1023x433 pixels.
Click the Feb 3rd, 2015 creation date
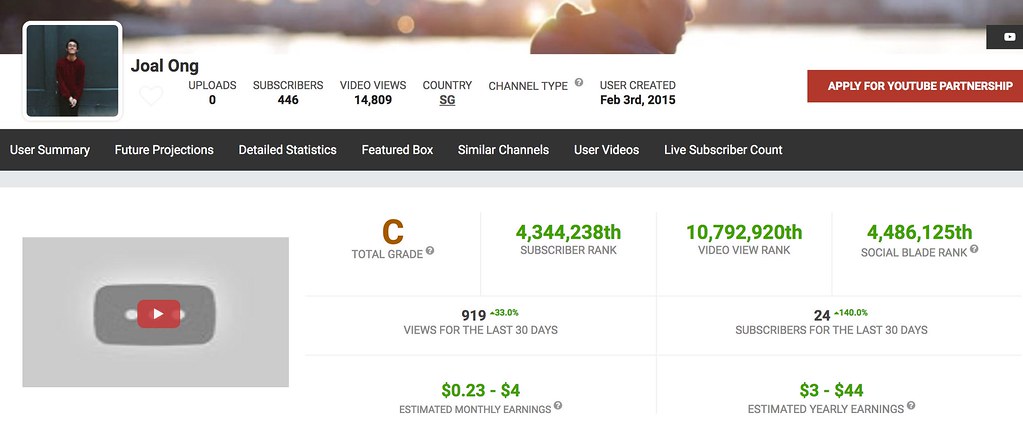pos(637,100)
